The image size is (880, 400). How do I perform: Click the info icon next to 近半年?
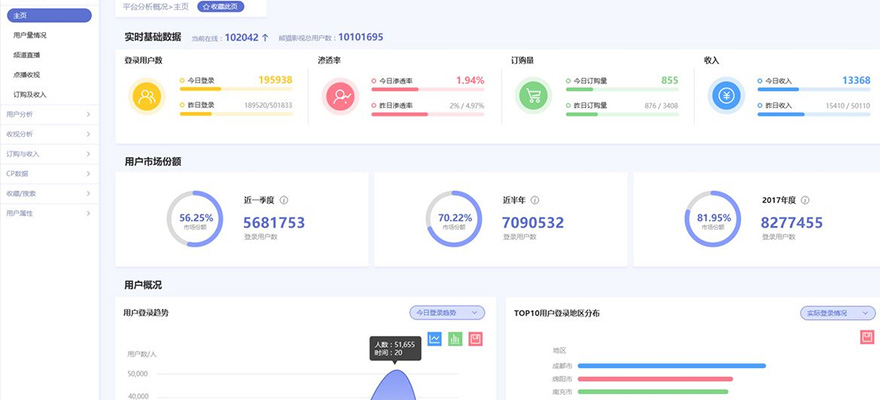(x=535, y=200)
